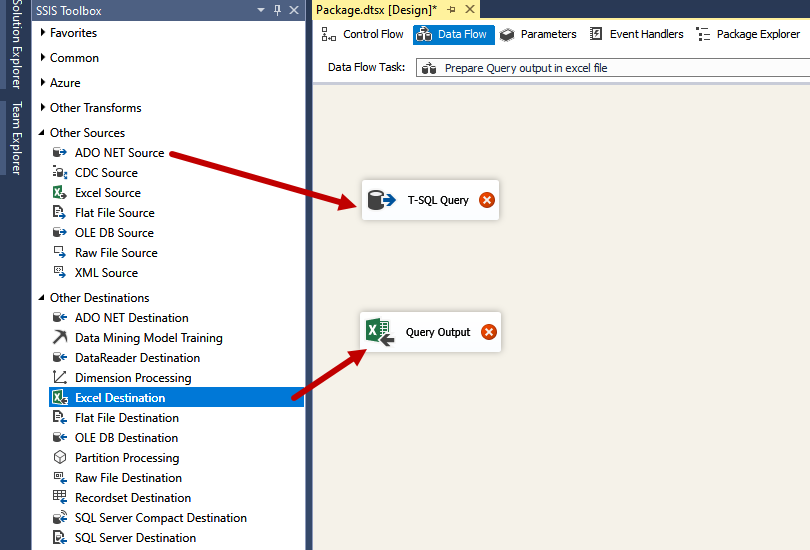Select the Recordset Destination label in toolbox

pos(133,497)
